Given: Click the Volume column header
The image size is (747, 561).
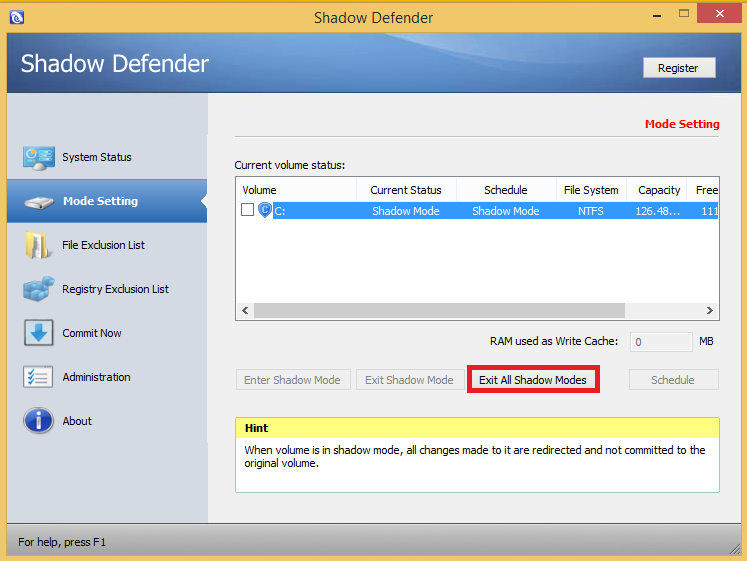Looking at the screenshot, I should pyautogui.click(x=296, y=190).
